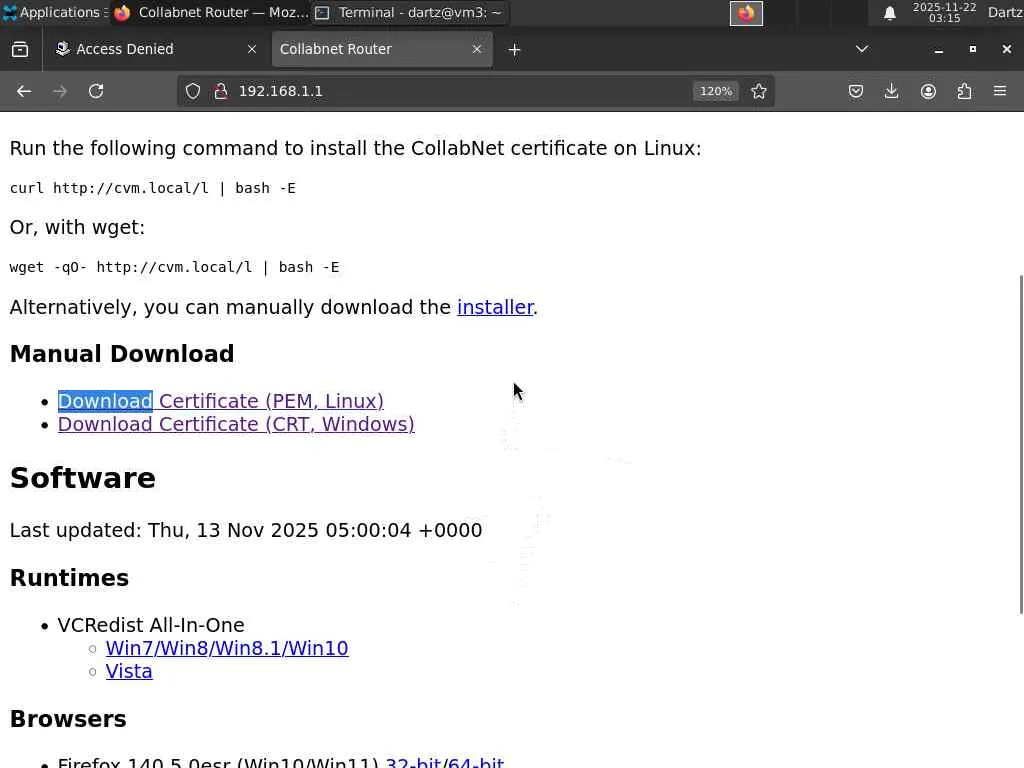The image size is (1024, 768).
Task: Minimize the Firefox window
Action: (x=938, y=50)
